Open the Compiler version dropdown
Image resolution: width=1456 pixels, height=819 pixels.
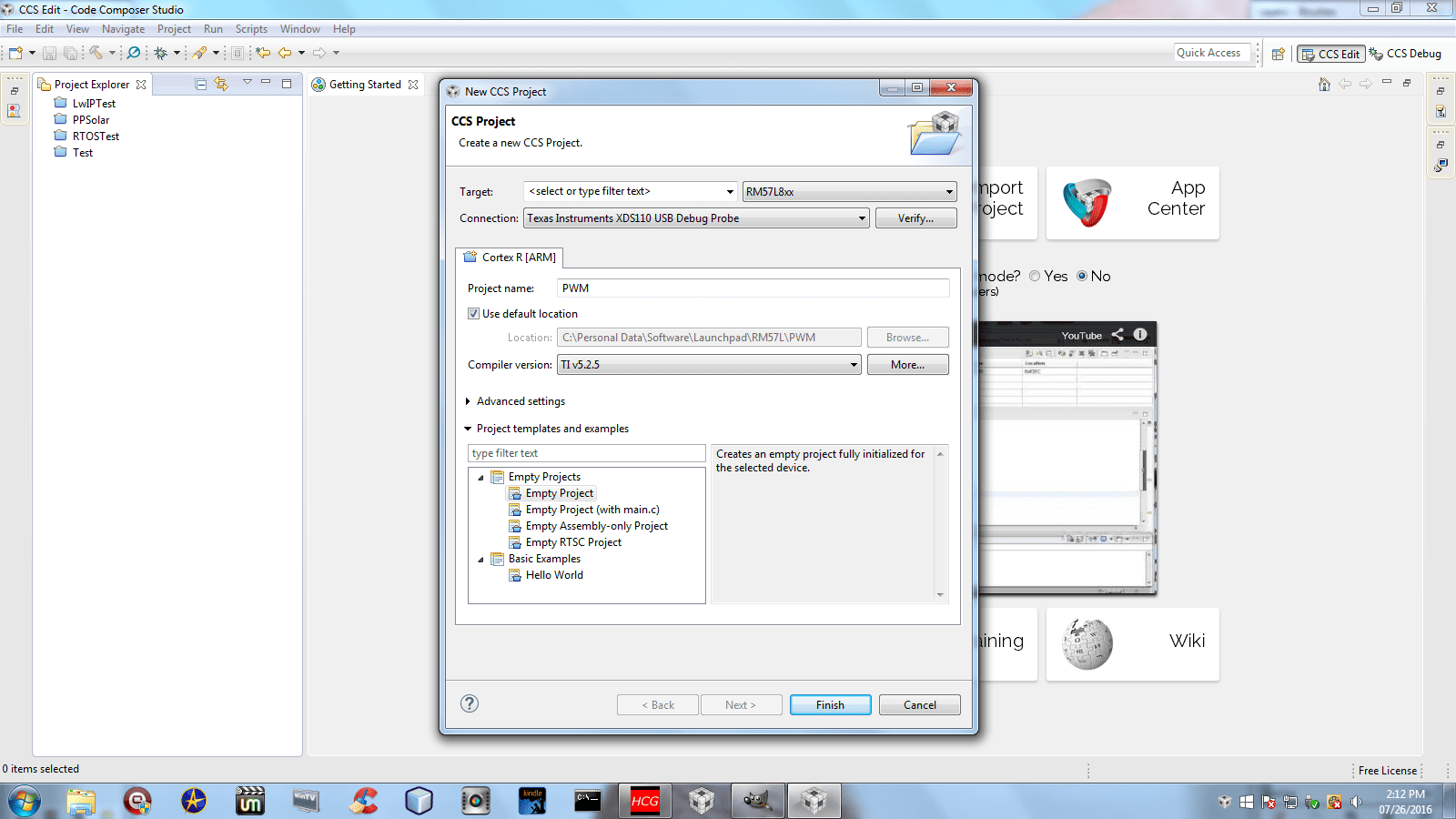tap(709, 365)
